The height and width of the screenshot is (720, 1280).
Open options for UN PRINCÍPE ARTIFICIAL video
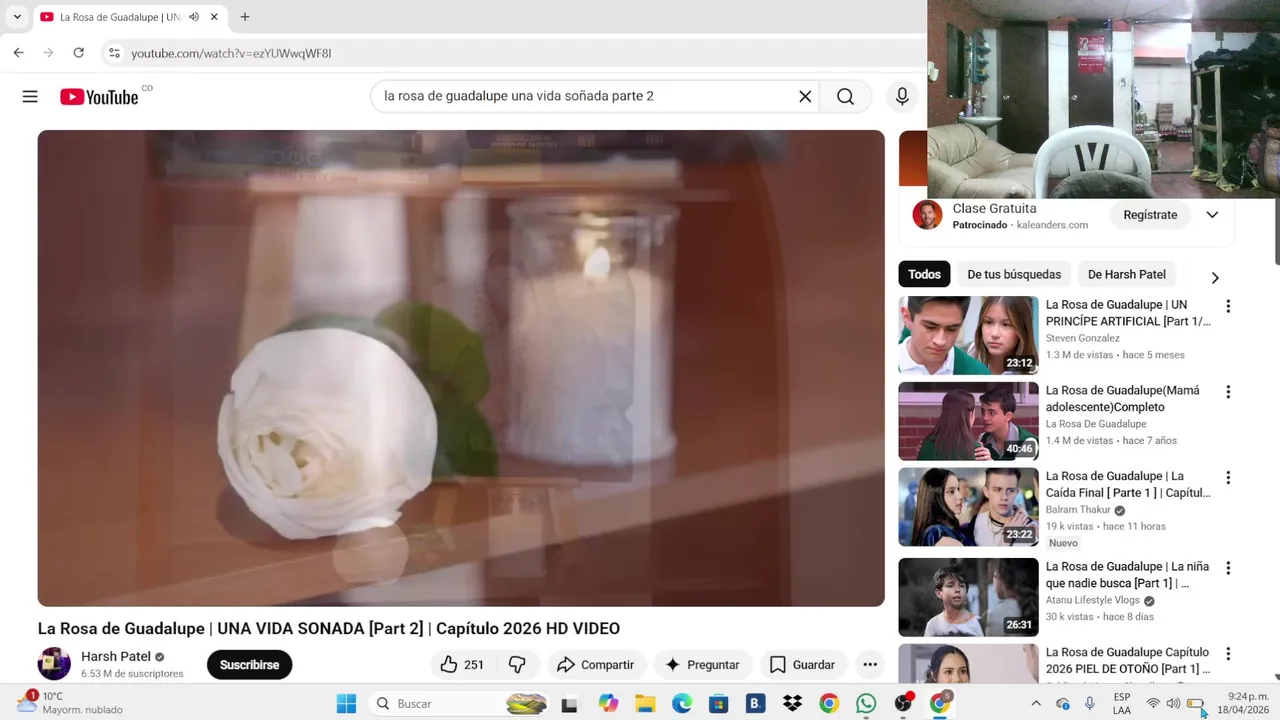[1228, 306]
